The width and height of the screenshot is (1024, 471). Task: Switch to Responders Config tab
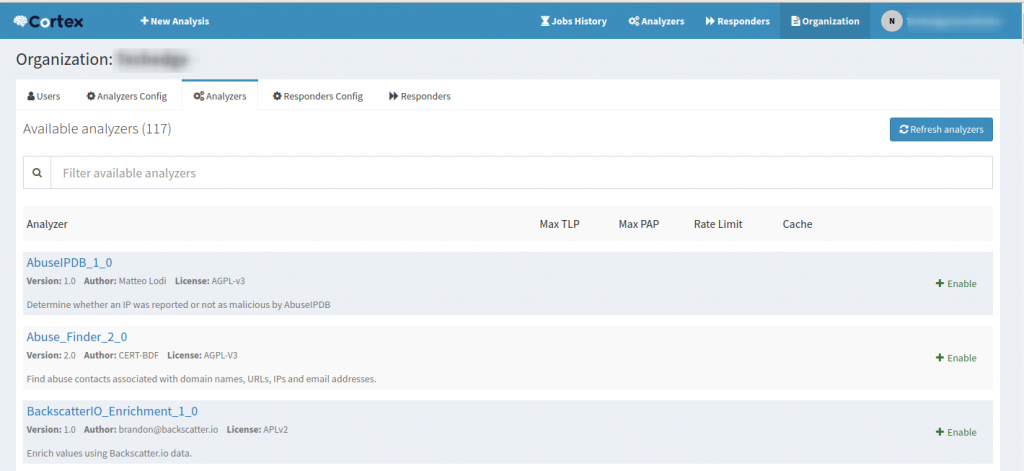click(318, 96)
